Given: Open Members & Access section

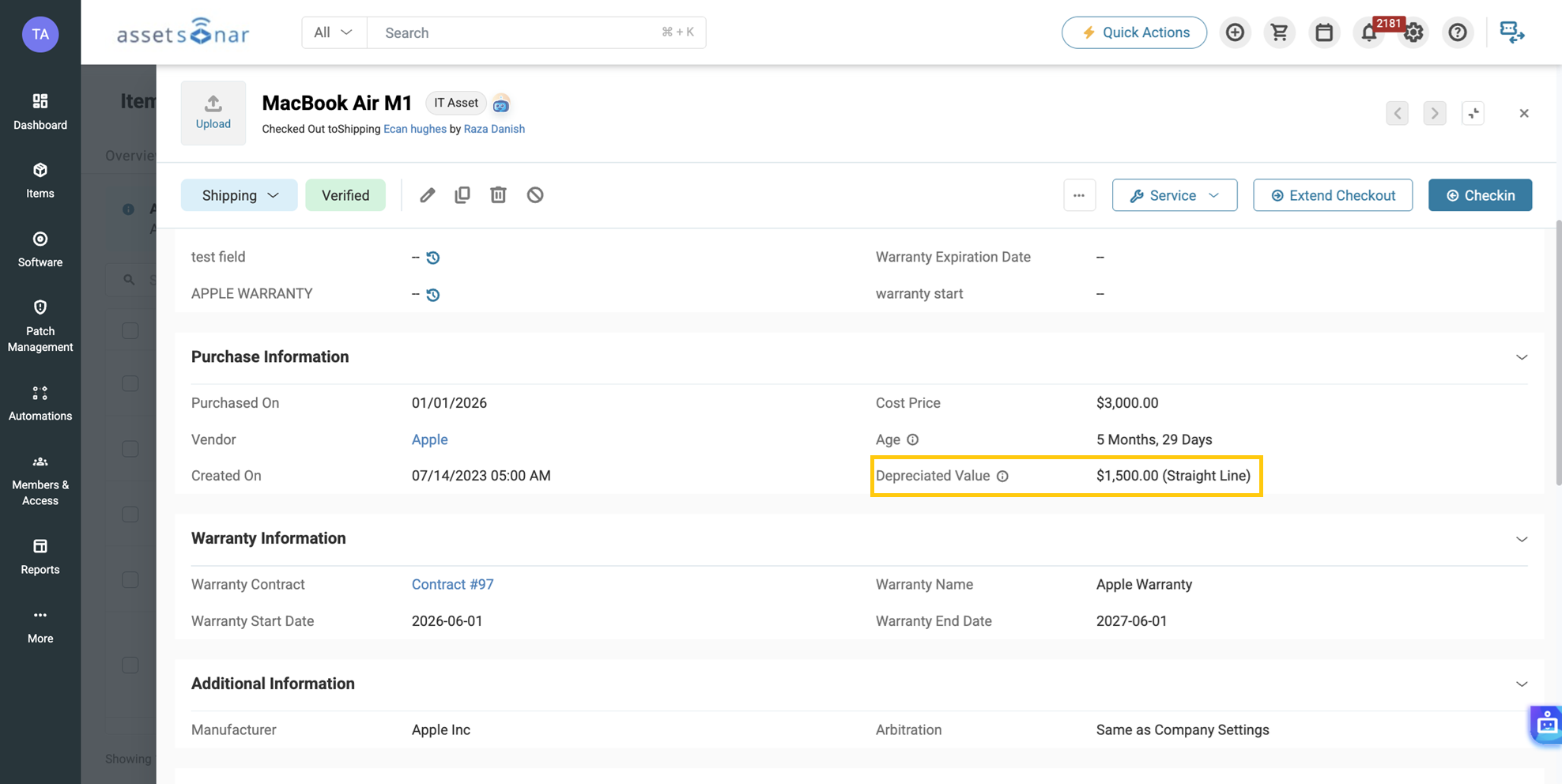Looking at the screenshot, I should [40, 479].
